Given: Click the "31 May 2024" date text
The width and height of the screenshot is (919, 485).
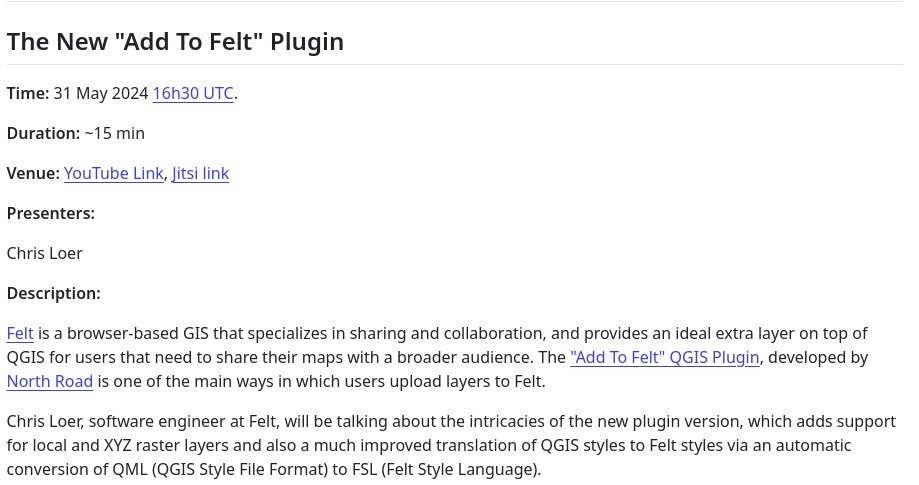Looking at the screenshot, I should (x=101, y=93).
